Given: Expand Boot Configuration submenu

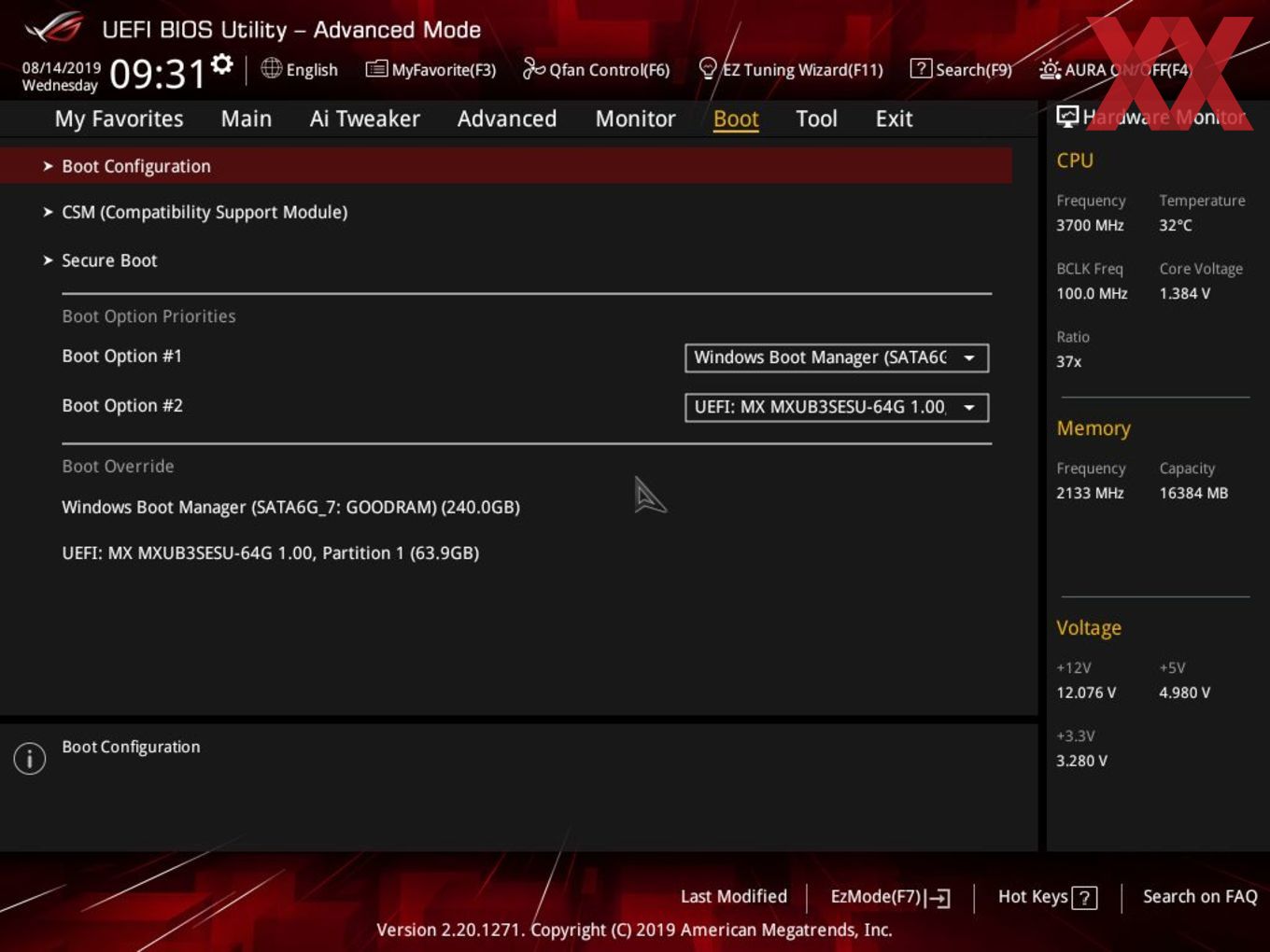Looking at the screenshot, I should click(505, 165).
